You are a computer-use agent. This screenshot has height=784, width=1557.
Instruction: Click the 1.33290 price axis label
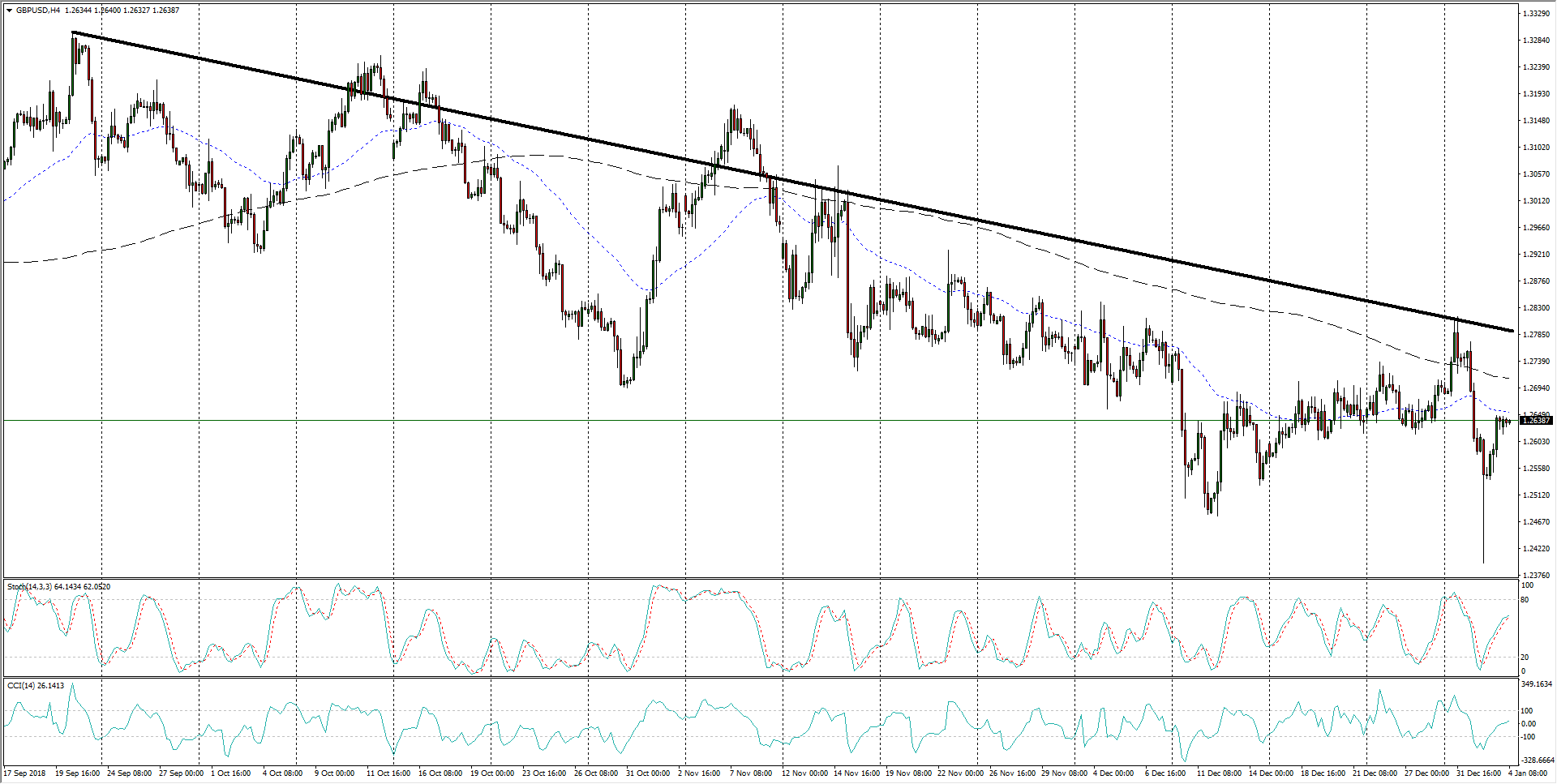tap(1536, 14)
